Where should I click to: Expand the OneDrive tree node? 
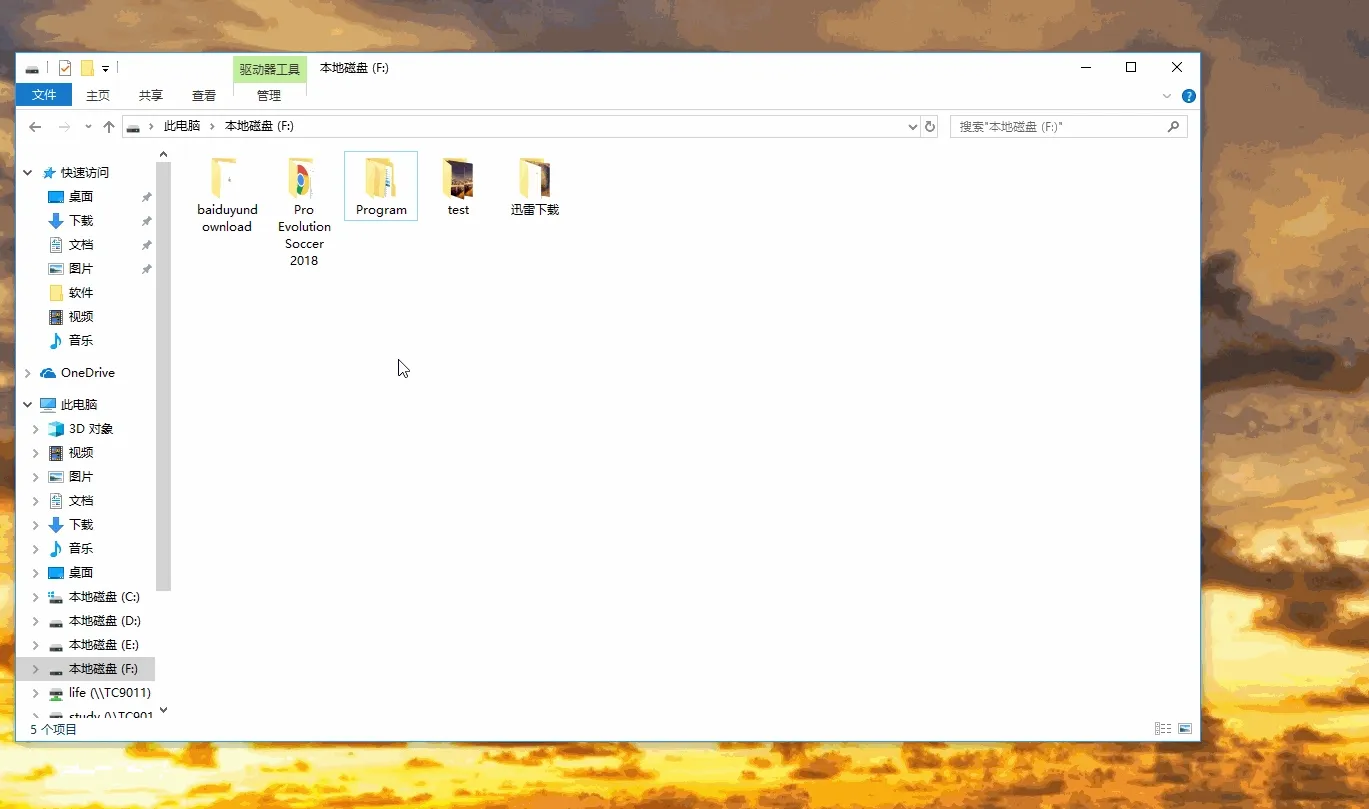click(x=27, y=372)
